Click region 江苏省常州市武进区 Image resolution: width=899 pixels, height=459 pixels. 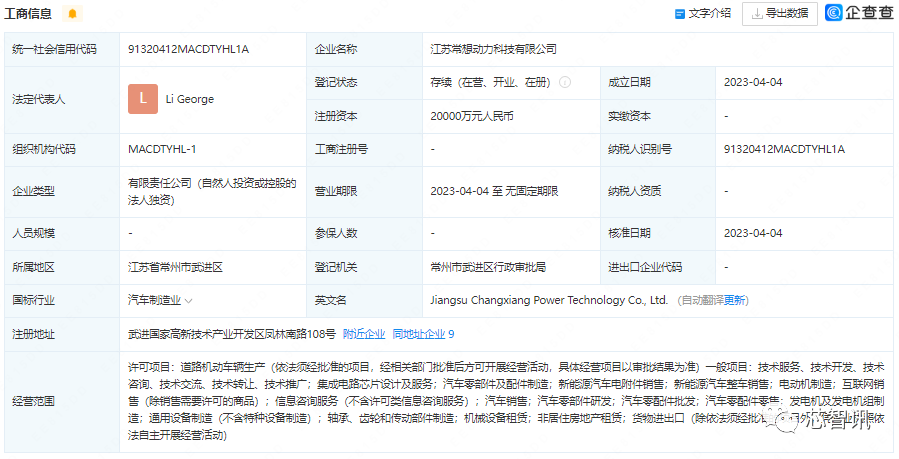point(175,267)
